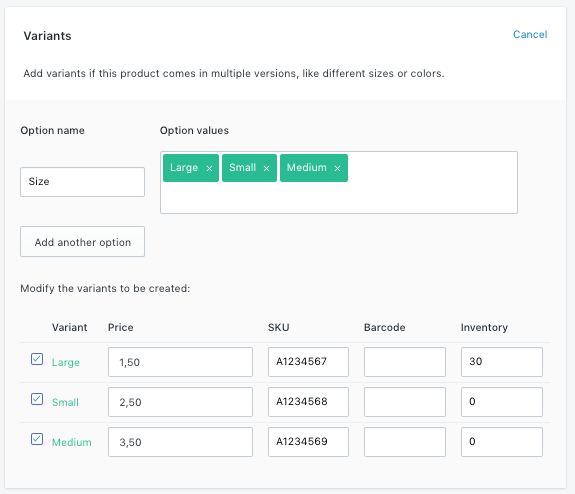Select SKU field containing A1234569
Screen dimensions: 575x494
coord(308,442)
